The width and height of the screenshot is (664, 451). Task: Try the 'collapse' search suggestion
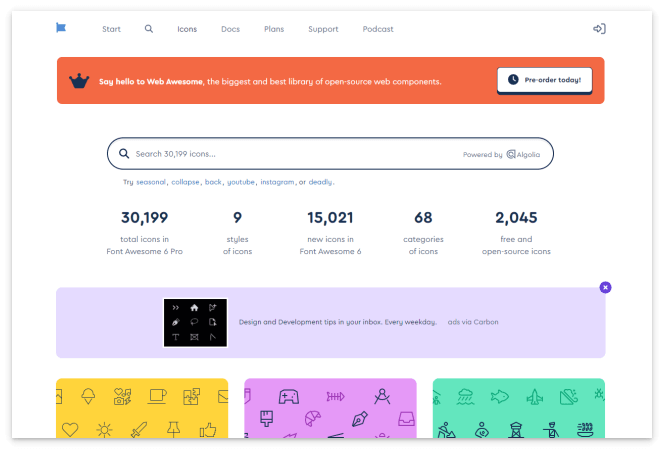point(185,182)
